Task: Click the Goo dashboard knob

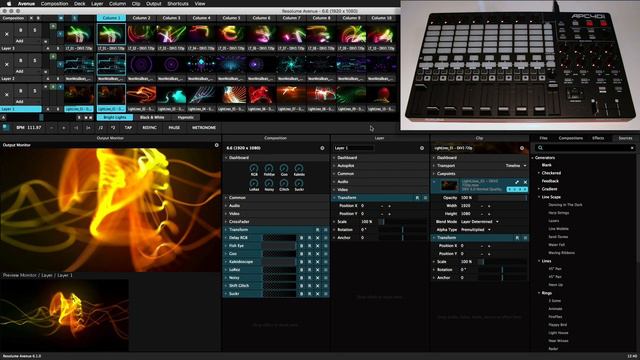Action: pyautogui.click(x=284, y=168)
